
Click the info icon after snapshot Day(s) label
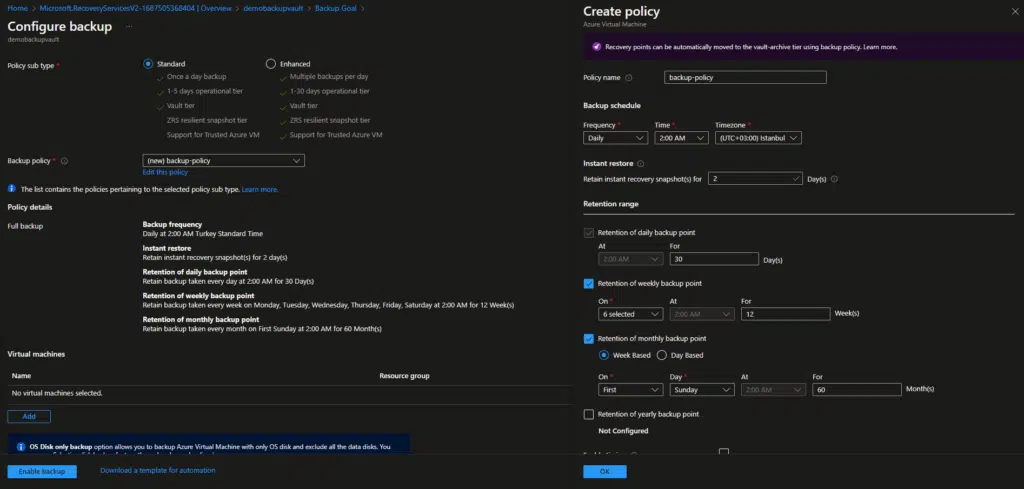[x=834, y=179]
